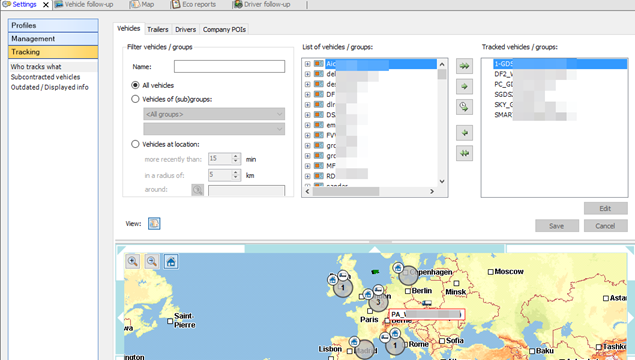The width and height of the screenshot is (635, 360).
Task: Expand the DS group in vehicle list
Action: click(x=307, y=115)
